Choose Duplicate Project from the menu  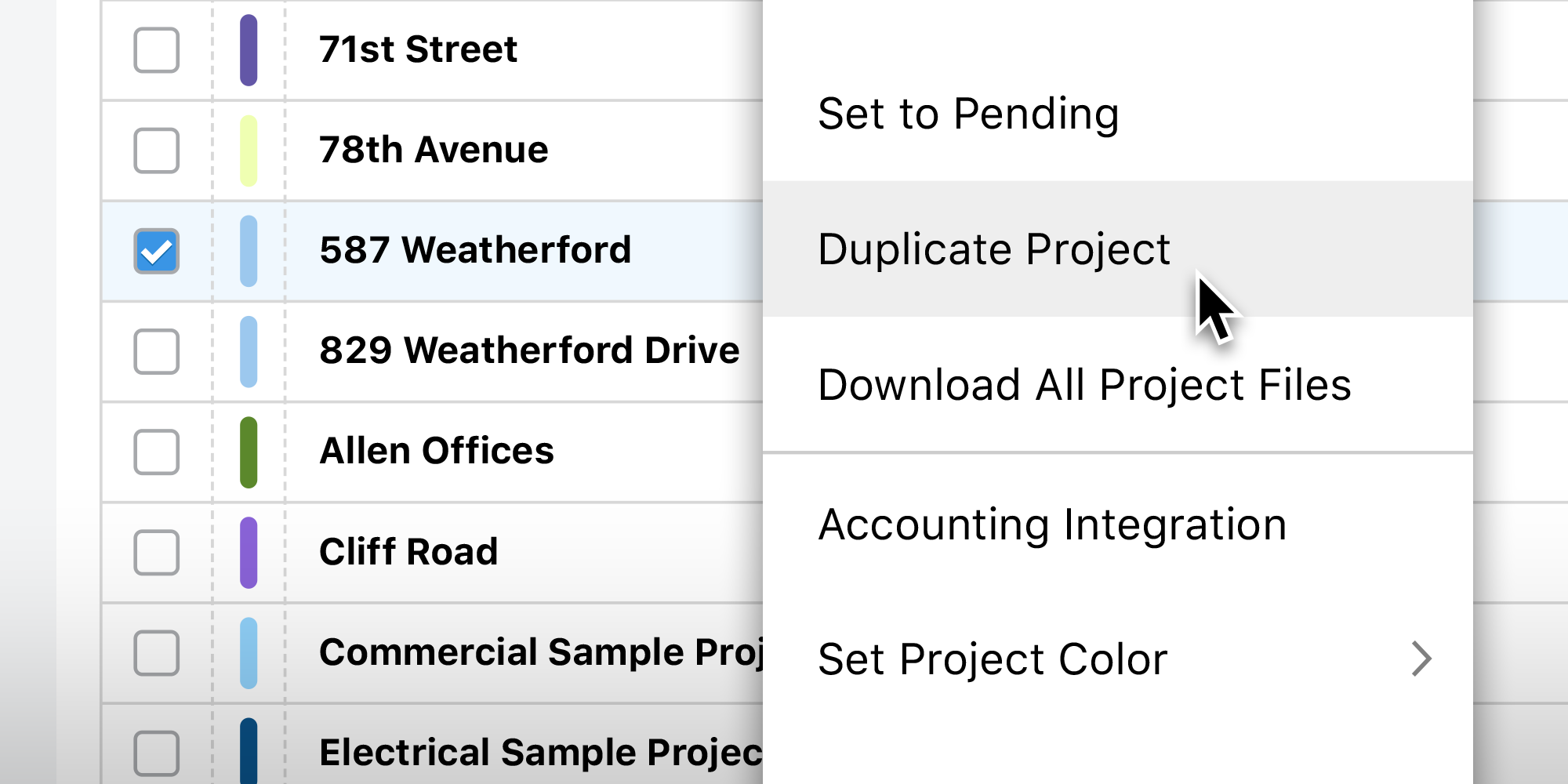993,249
